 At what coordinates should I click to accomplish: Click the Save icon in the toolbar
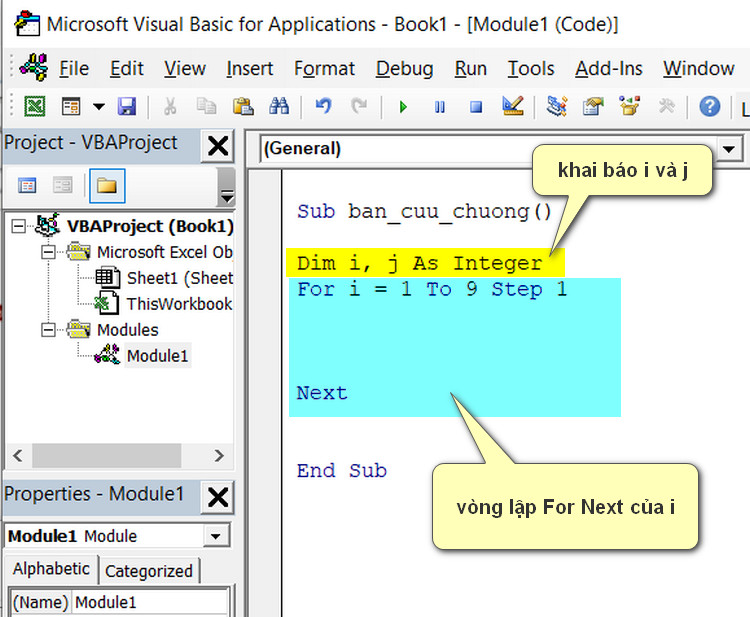(x=127, y=106)
